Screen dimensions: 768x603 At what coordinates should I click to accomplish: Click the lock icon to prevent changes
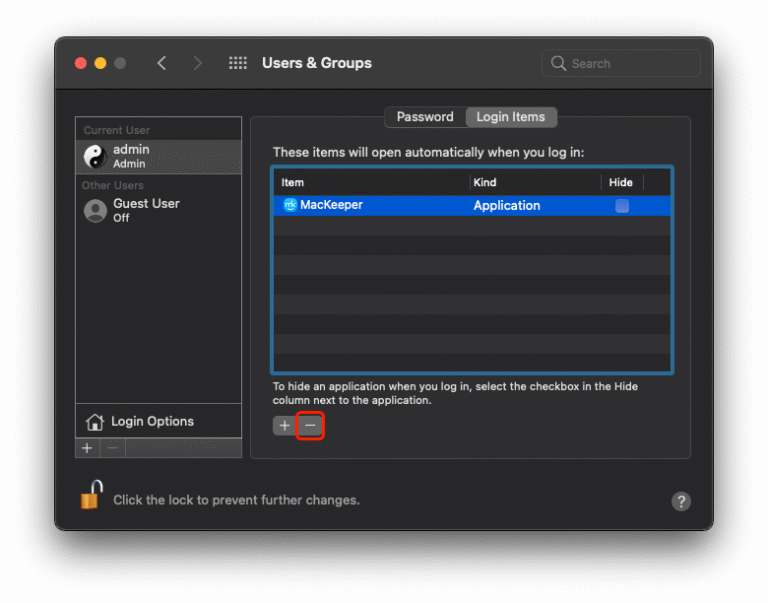click(92, 496)
